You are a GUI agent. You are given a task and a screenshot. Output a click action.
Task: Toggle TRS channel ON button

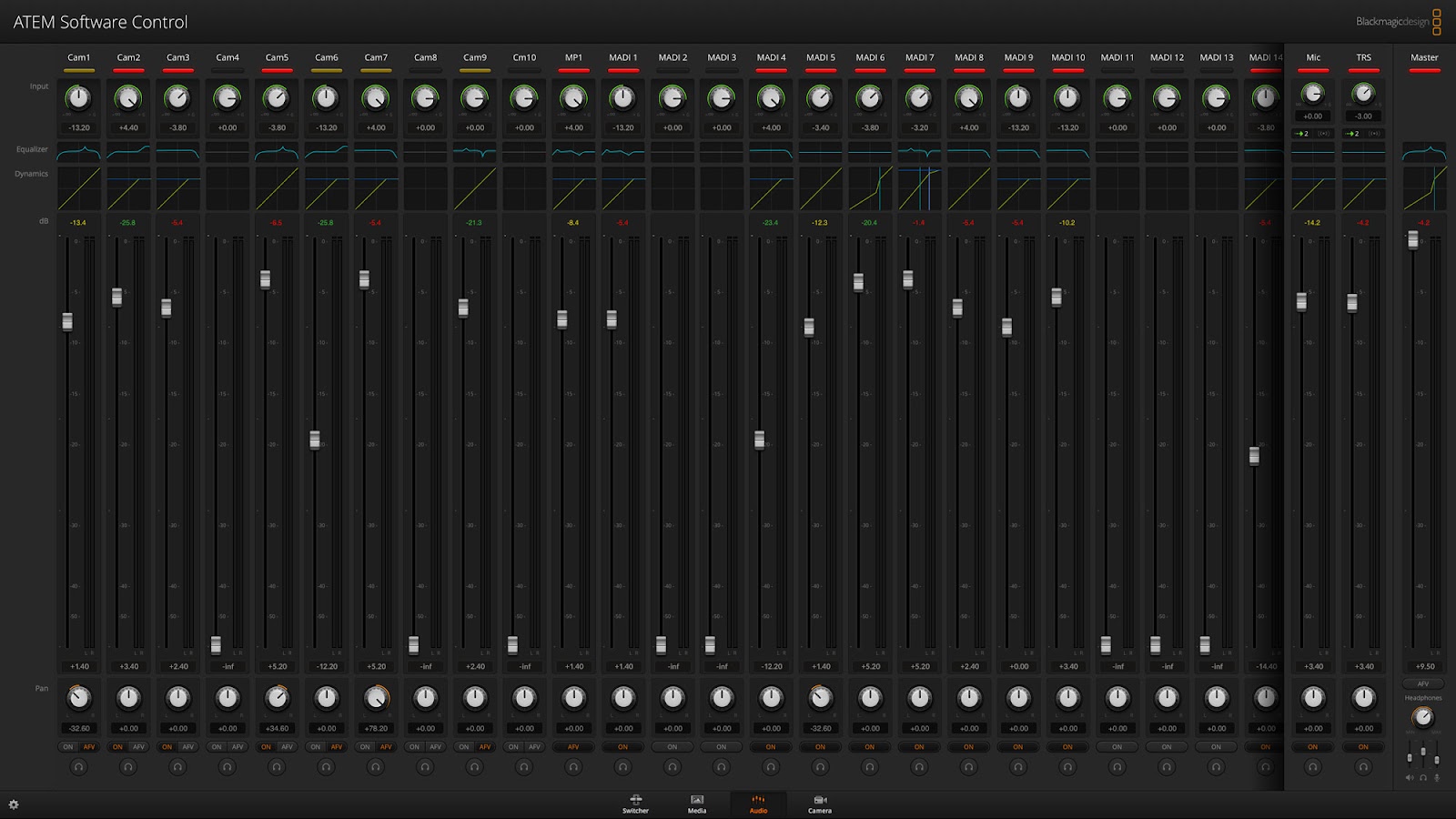click(1363, 747)
